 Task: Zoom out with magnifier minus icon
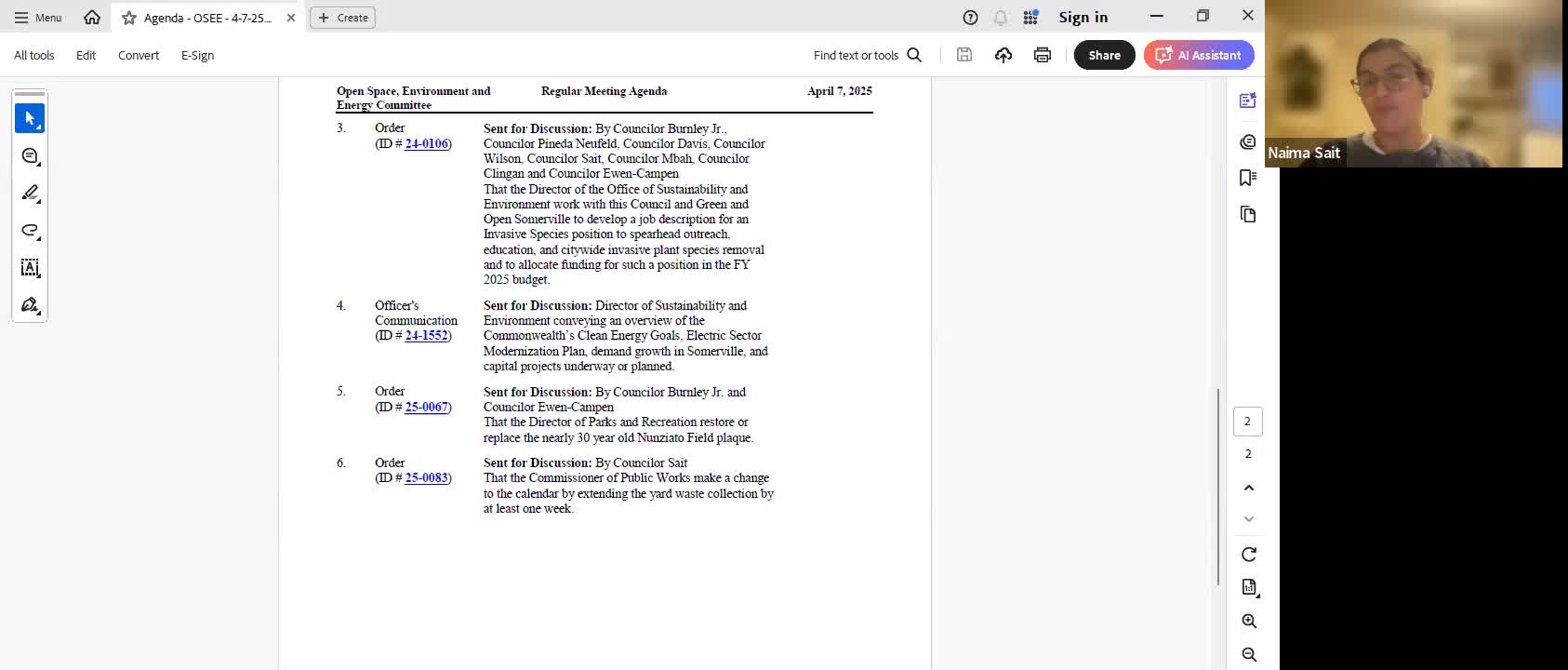point(1249,654)
